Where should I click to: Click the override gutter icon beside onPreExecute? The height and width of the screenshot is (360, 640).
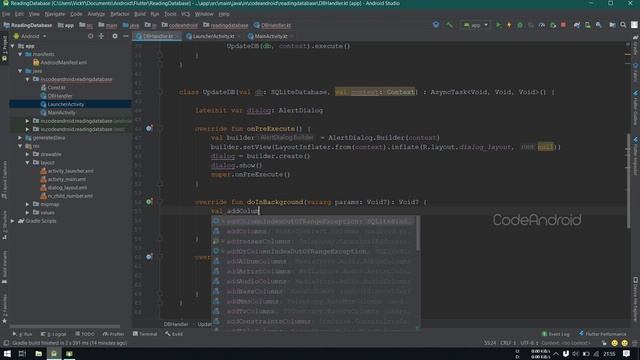149,129
